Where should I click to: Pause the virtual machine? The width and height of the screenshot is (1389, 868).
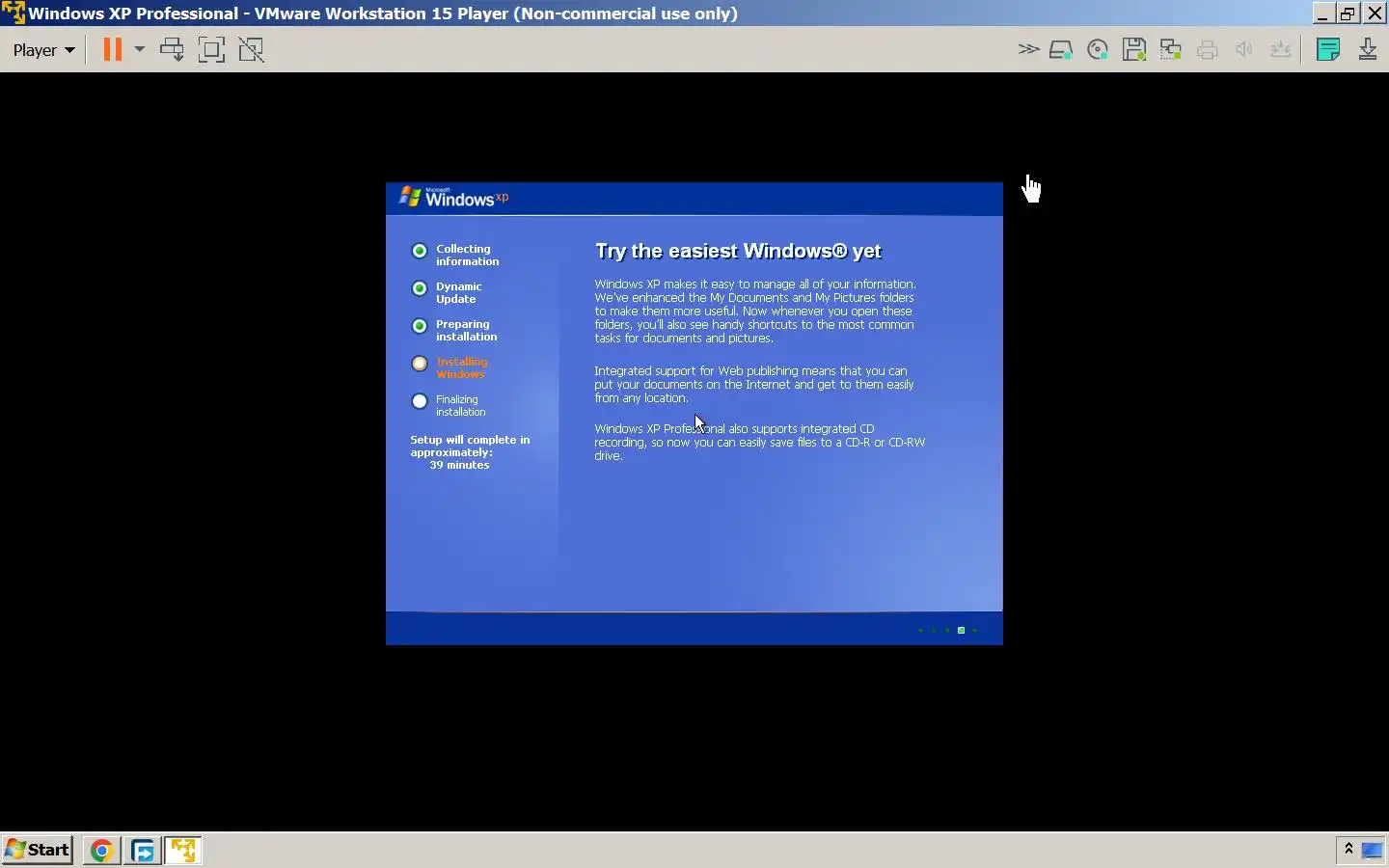[x=113, y=49]
